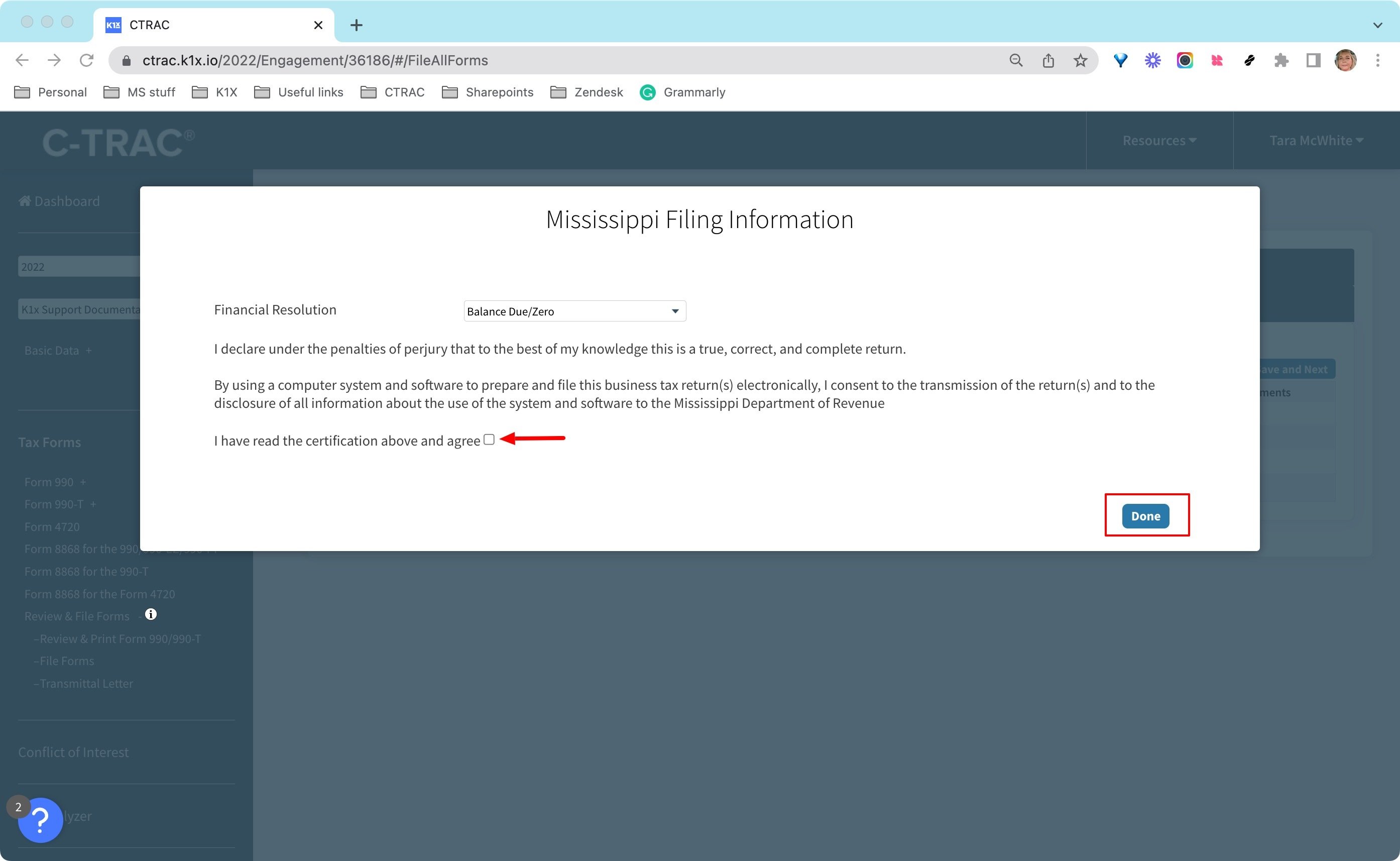Screen dimensions: 1400x861
Task: Click the Review & File Forms info icon
Action: (150, 614)
